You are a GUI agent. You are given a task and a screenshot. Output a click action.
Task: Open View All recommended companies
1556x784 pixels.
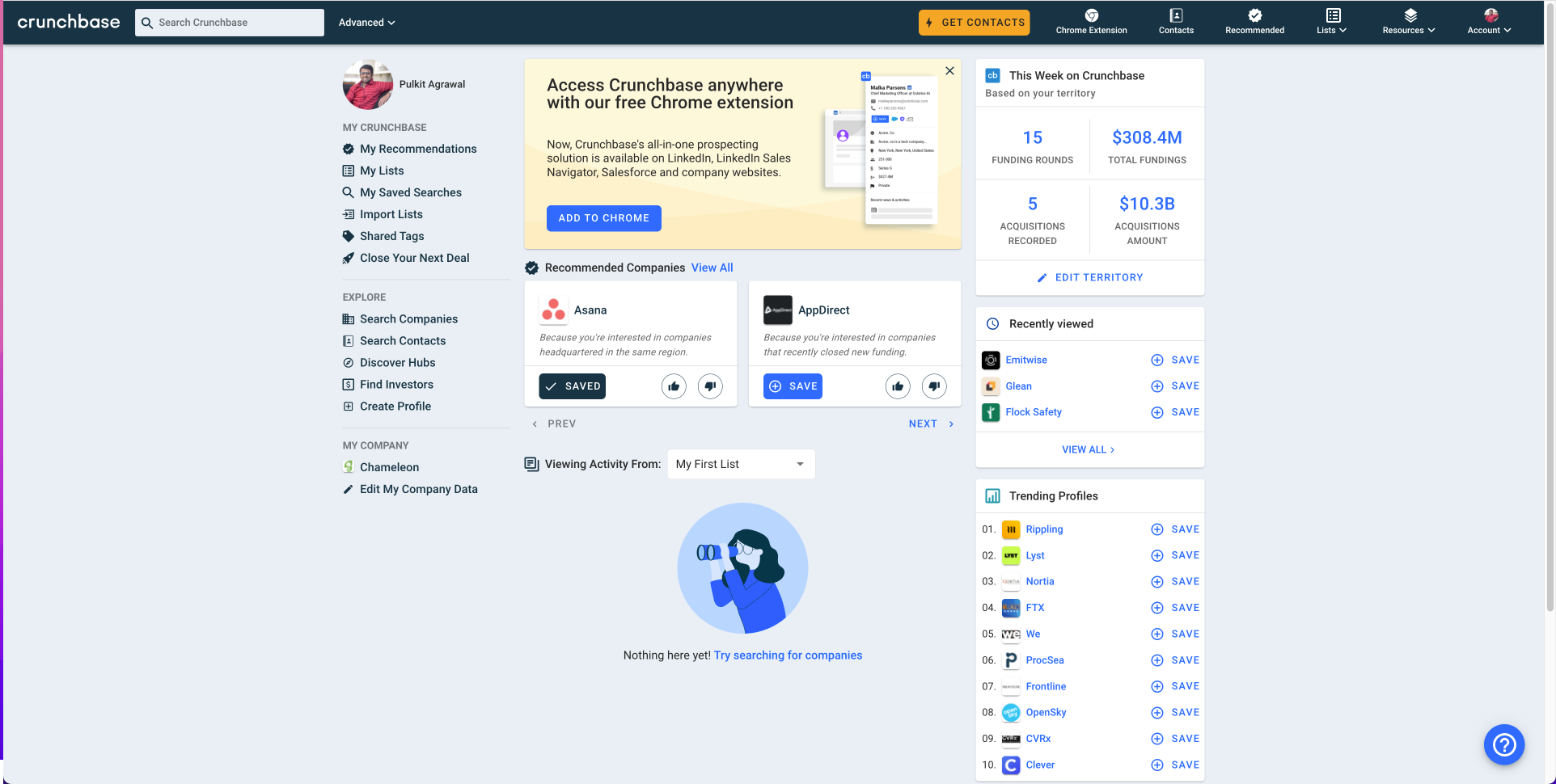coord(712,268)
